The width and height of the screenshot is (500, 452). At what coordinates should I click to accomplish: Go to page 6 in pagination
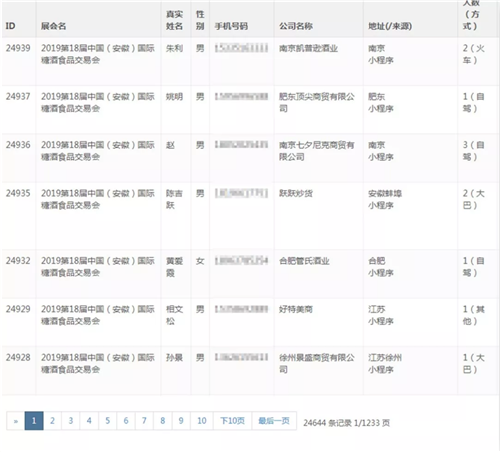[x=126, y=421]
